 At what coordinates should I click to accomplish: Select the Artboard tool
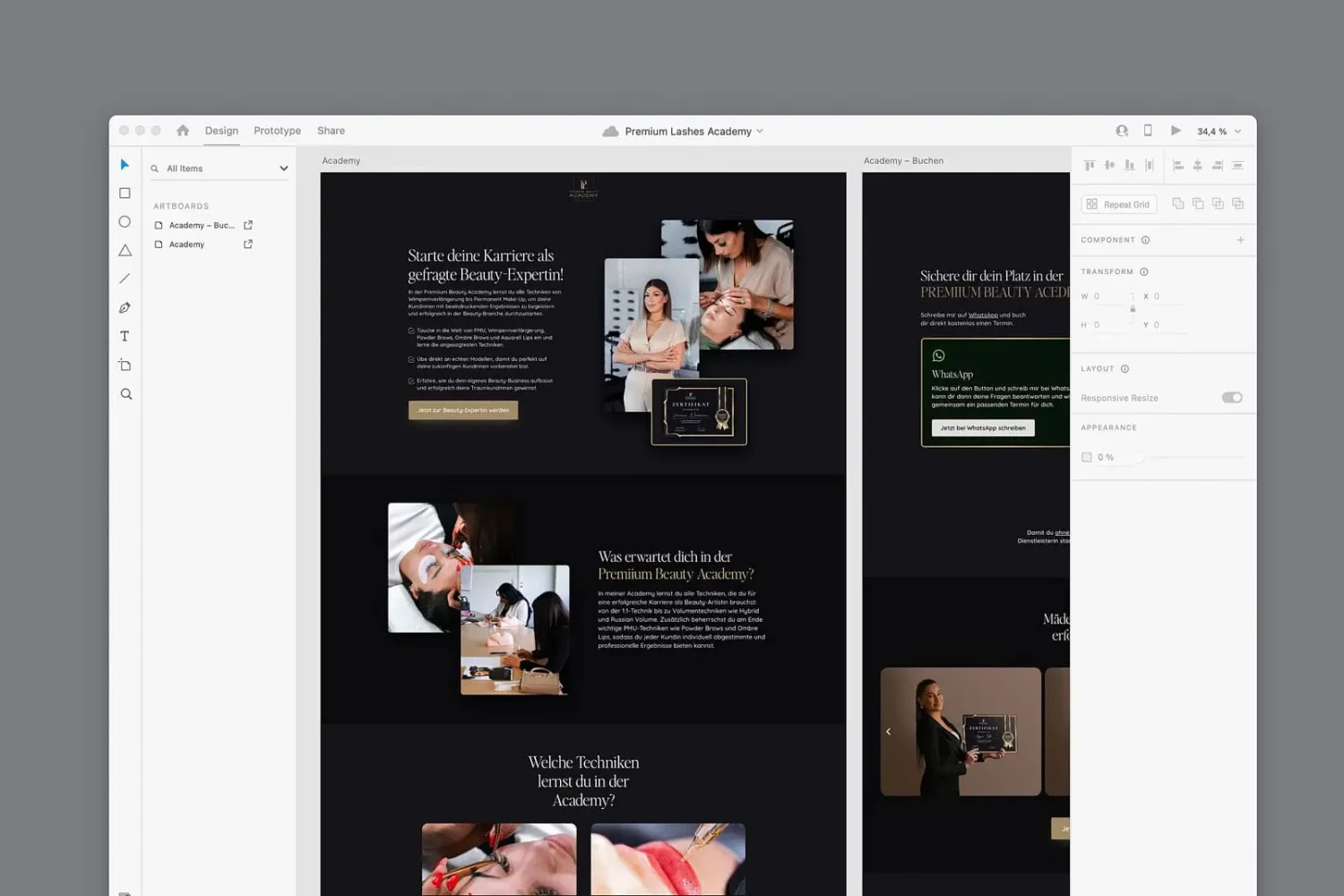125,365
